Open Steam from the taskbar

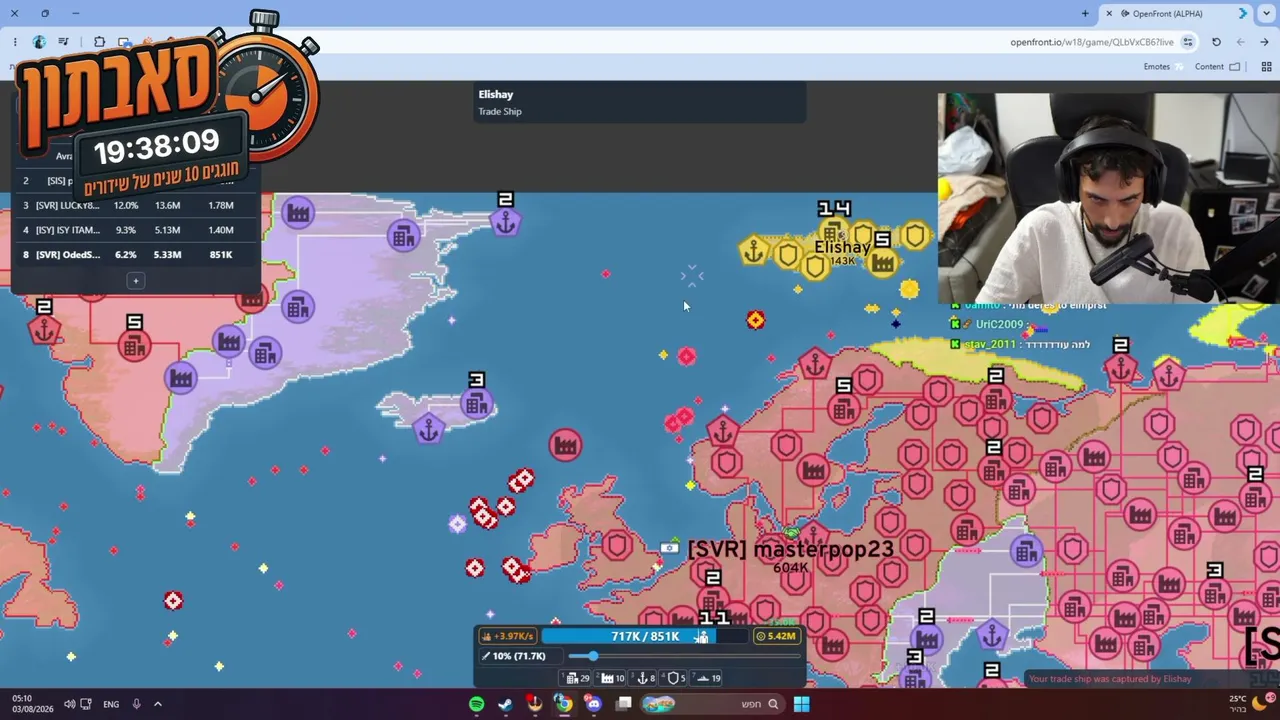click(505, 704)
